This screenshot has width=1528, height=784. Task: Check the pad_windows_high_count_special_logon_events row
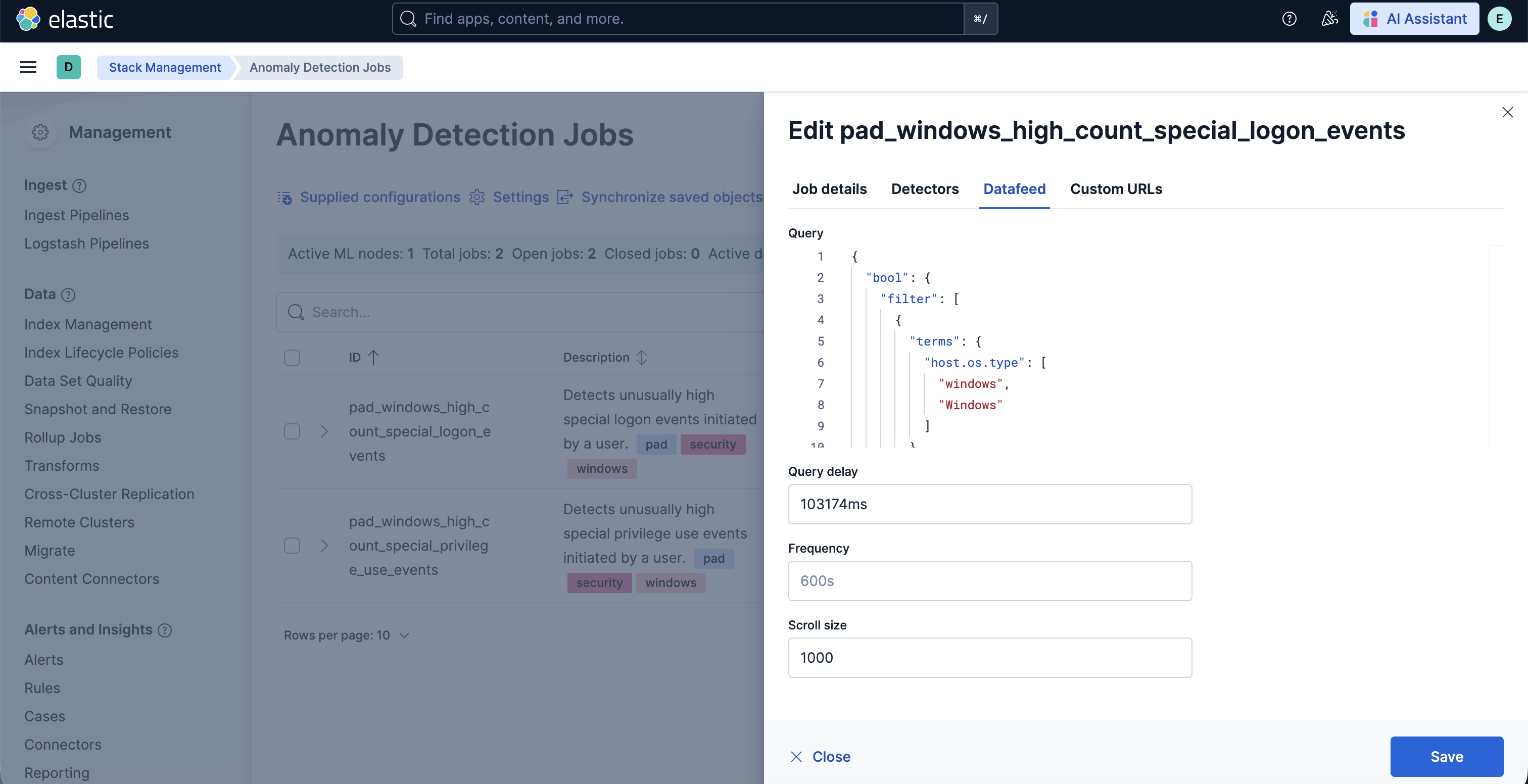pos(292,431)
